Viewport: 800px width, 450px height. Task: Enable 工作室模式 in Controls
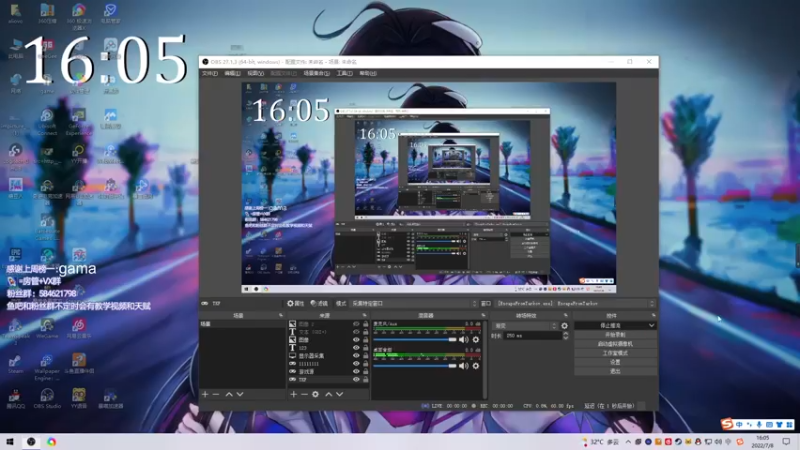[615, 353]
